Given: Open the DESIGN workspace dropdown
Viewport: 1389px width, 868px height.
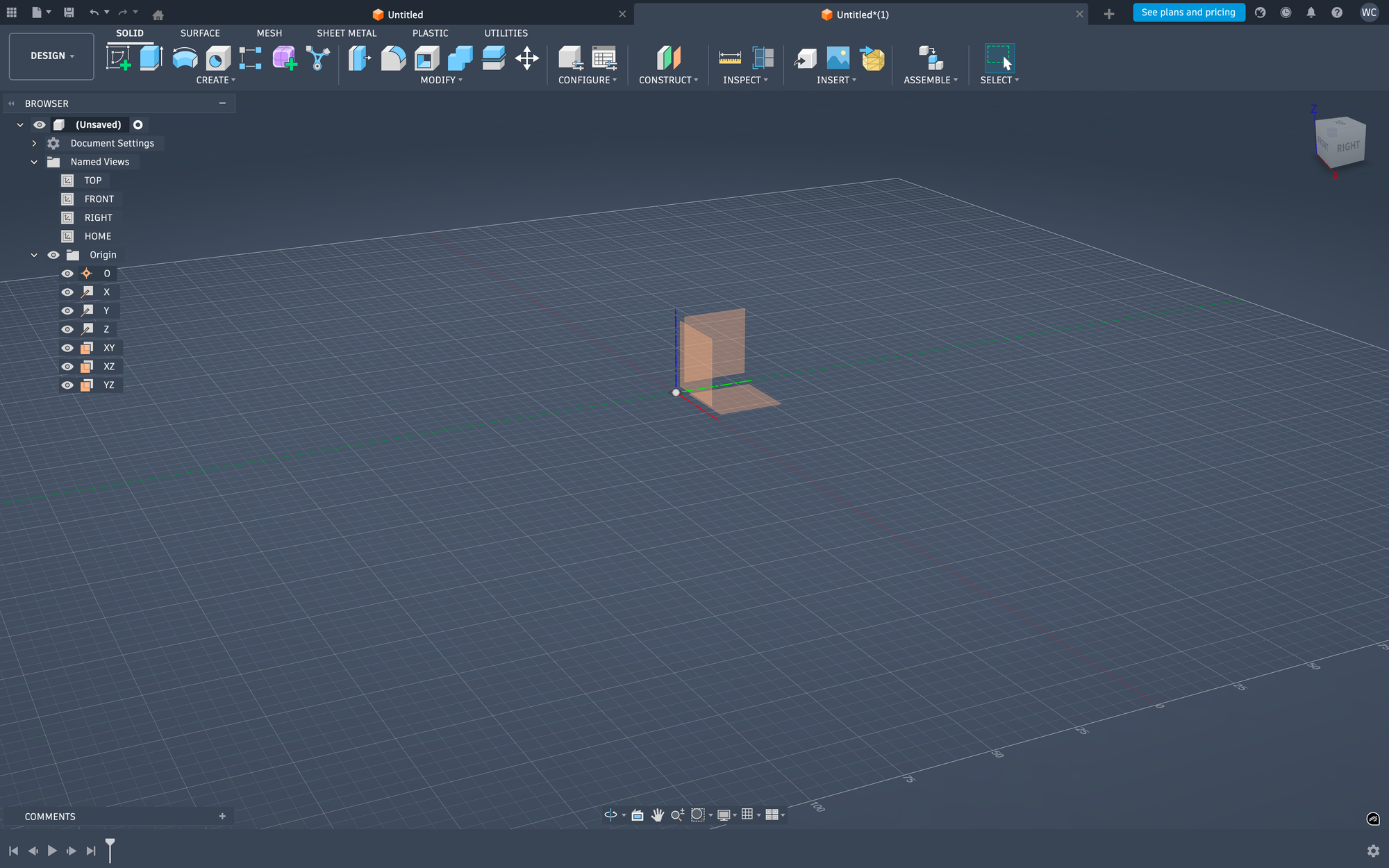Looking at the screenshot, I should (51, 56).
